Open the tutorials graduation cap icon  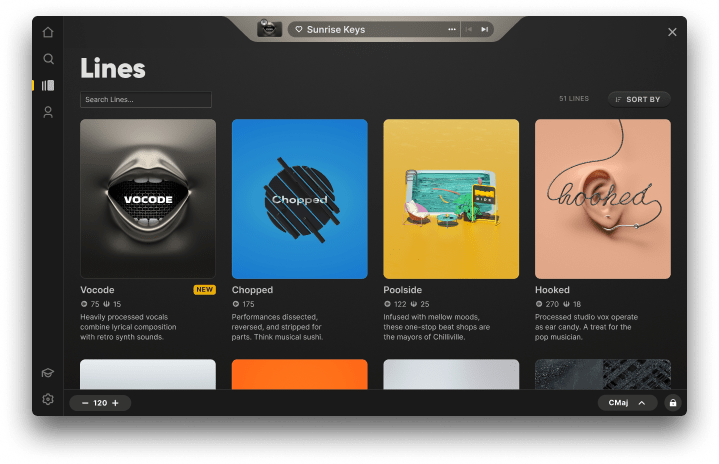(48, 373)
